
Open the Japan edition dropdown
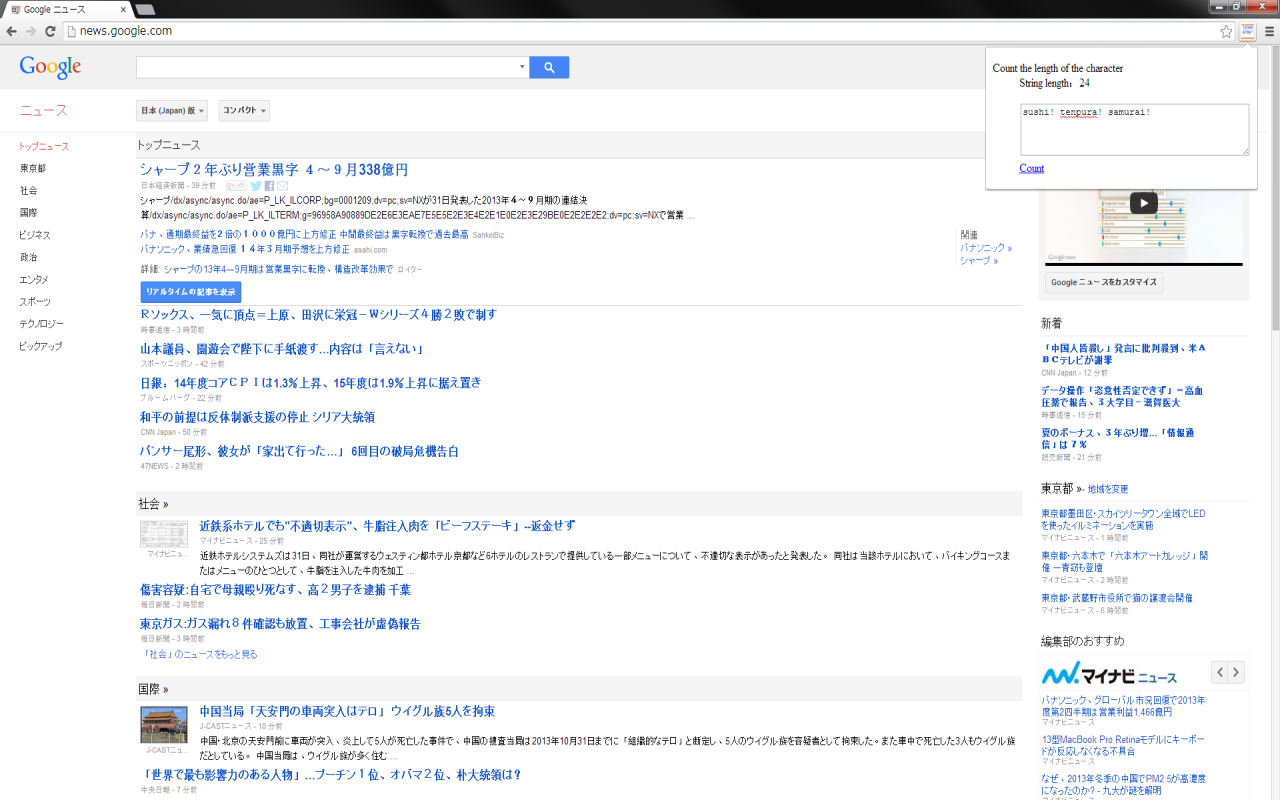pos(172,111)
